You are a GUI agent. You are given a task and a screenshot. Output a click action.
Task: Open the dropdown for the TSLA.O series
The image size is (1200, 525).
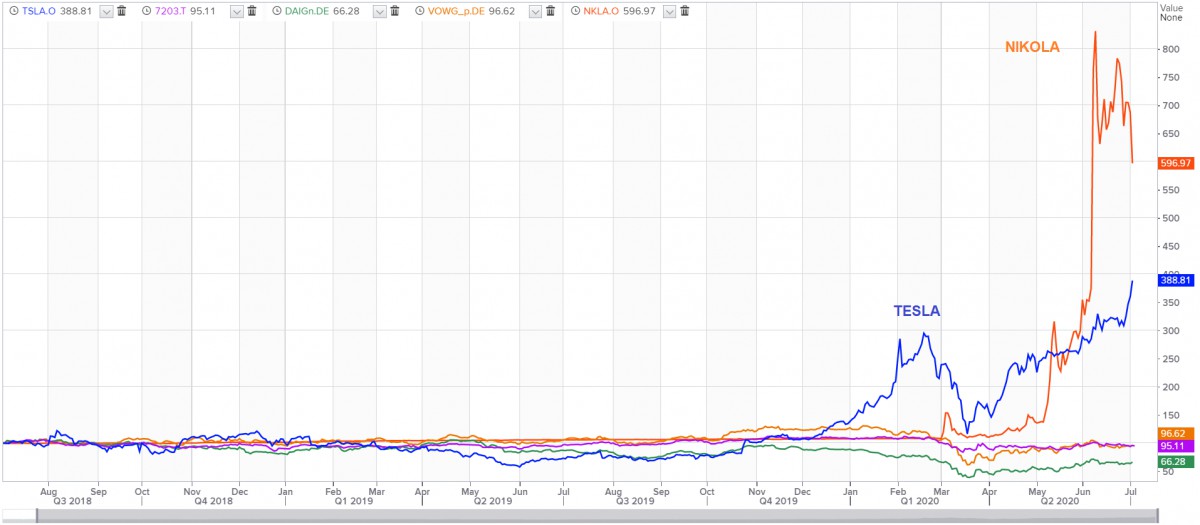[105, 11]
